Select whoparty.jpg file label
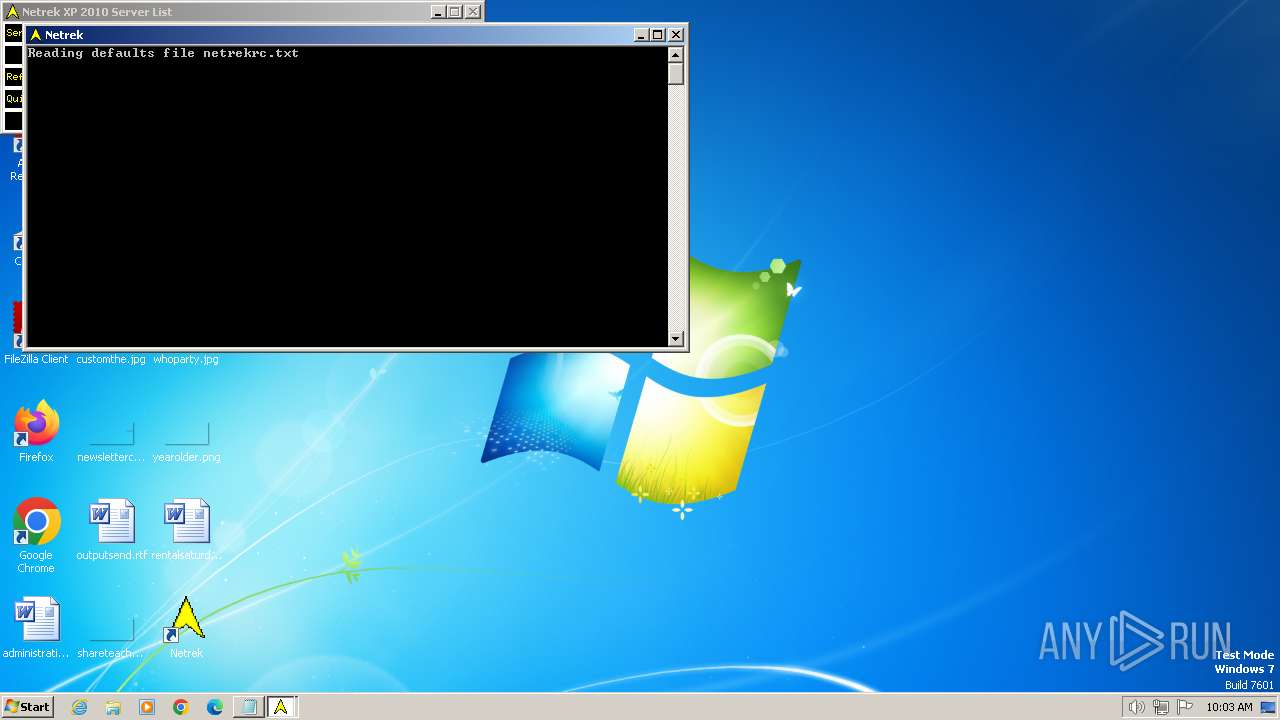 pyautogui.click(x=186, y=359)
